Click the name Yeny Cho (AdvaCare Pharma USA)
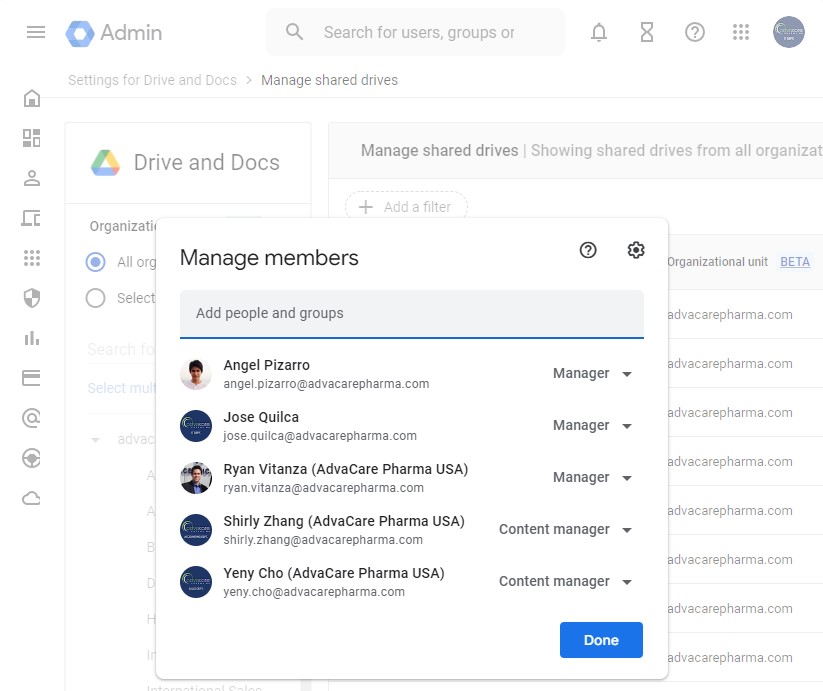The width and height of the screenshot is (823, 691). [x=334, y=573]
